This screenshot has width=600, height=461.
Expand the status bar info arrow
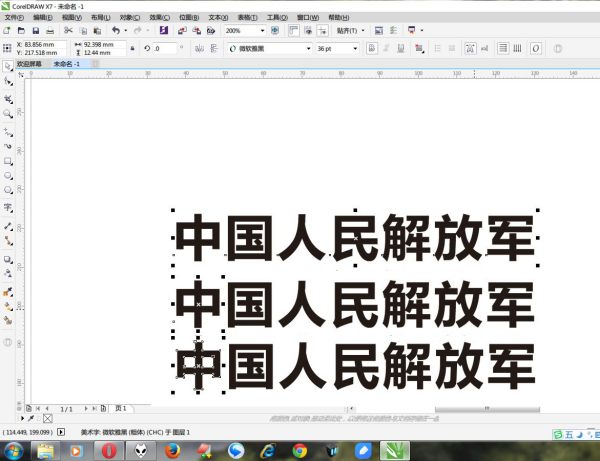point(61,432)
